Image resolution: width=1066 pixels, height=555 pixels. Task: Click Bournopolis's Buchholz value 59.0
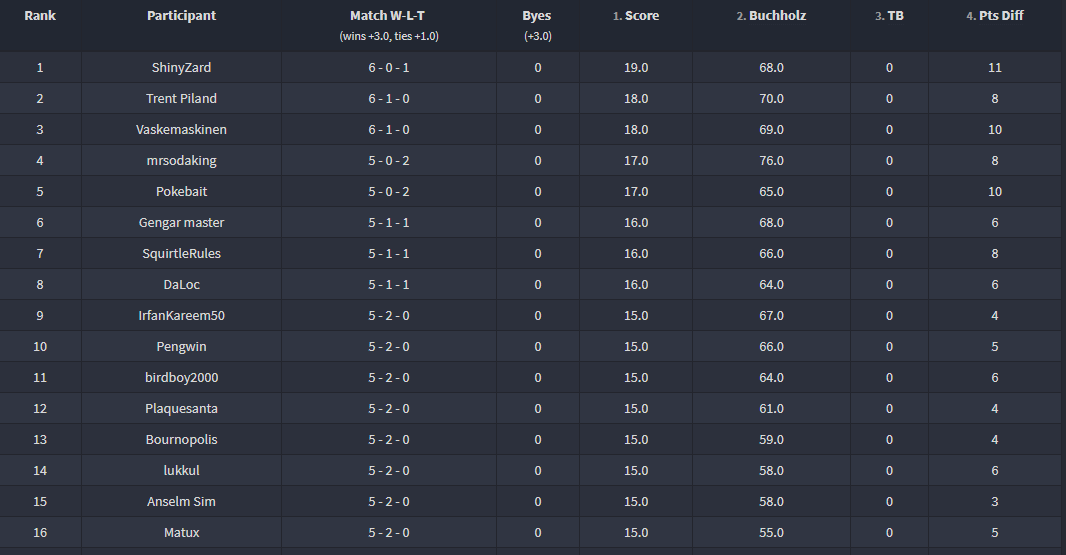pos(771,439)
